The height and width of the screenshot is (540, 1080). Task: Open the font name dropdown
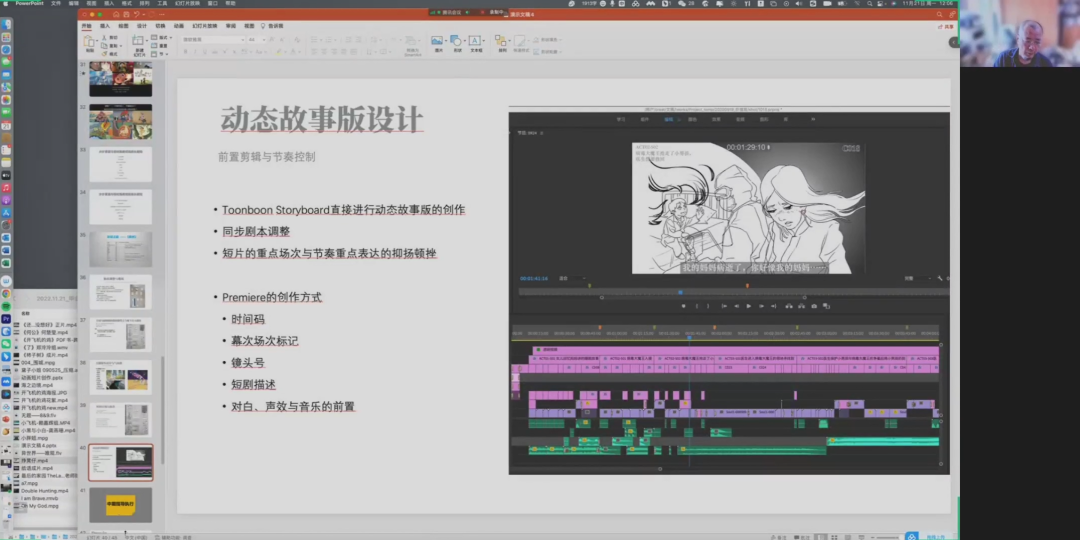(x=242, y=40)
